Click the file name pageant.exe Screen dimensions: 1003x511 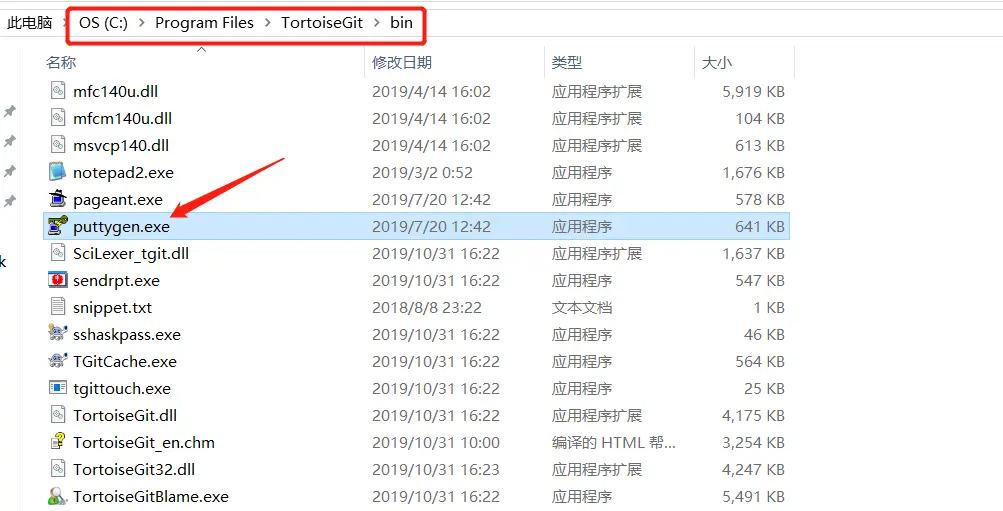118,200
